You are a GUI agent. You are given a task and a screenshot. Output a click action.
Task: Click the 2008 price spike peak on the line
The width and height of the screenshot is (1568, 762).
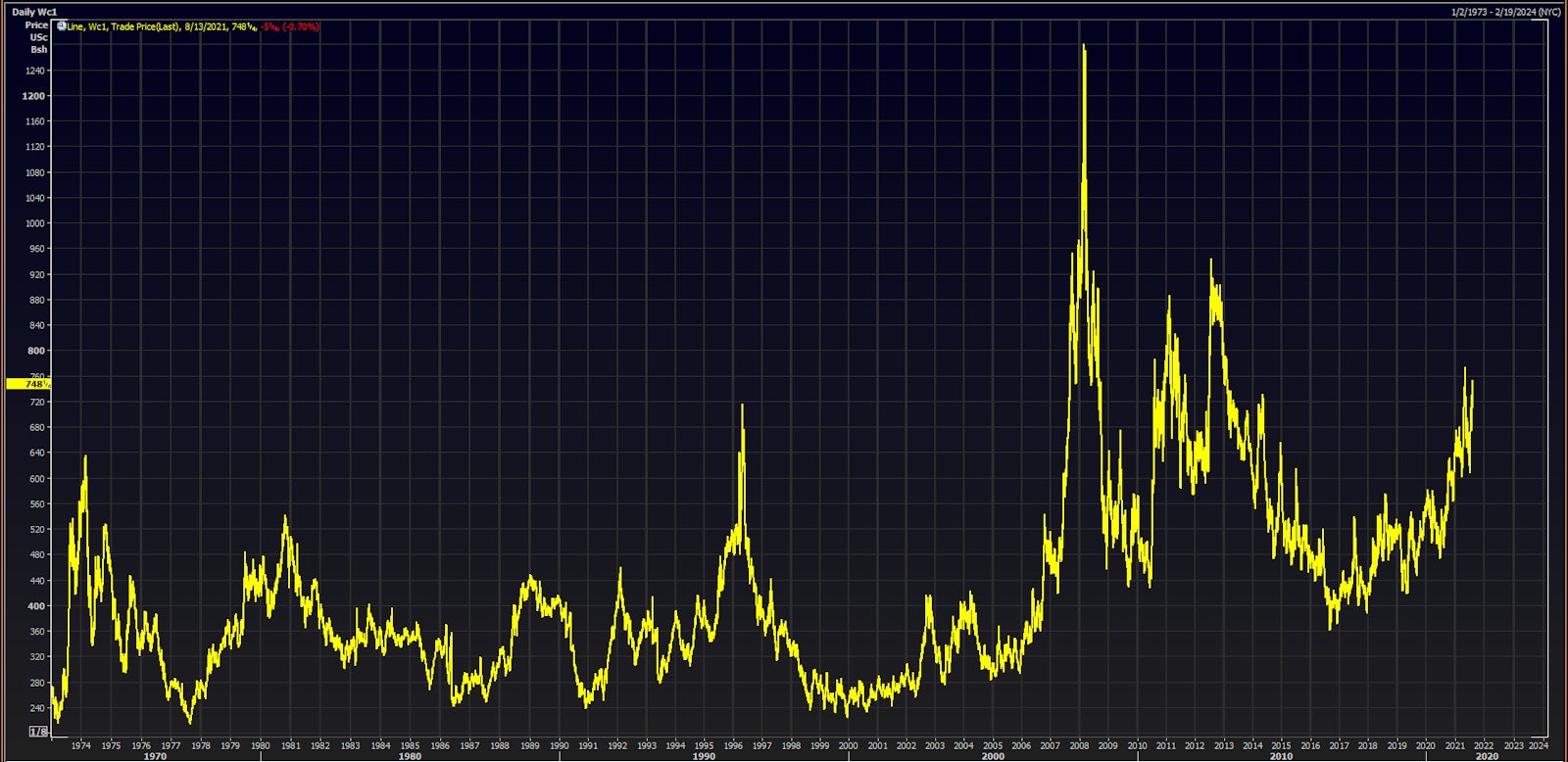coord(1083,46)
